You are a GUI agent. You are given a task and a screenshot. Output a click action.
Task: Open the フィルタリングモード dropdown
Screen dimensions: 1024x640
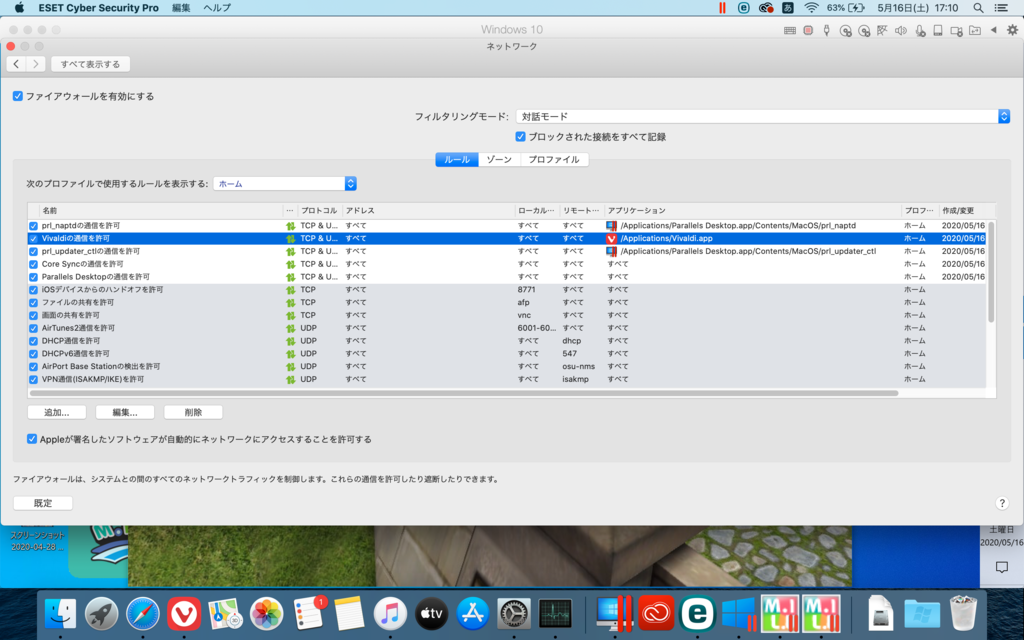click(x=762, y=117)
